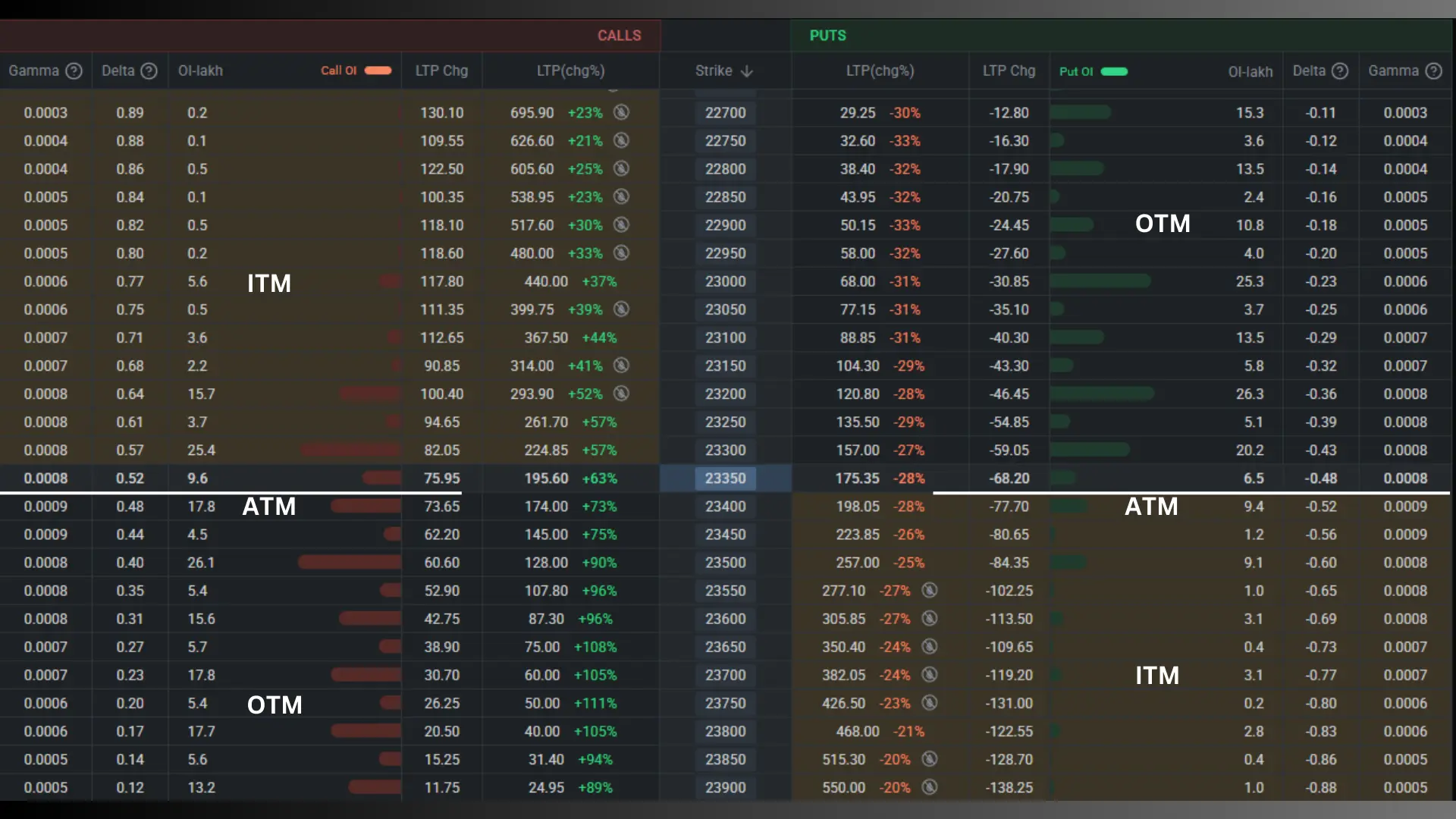The height and width of the screenshot is (819, 1456).
Task: Open the help icon beside puts Gamma header
Action: point(1433,71)
